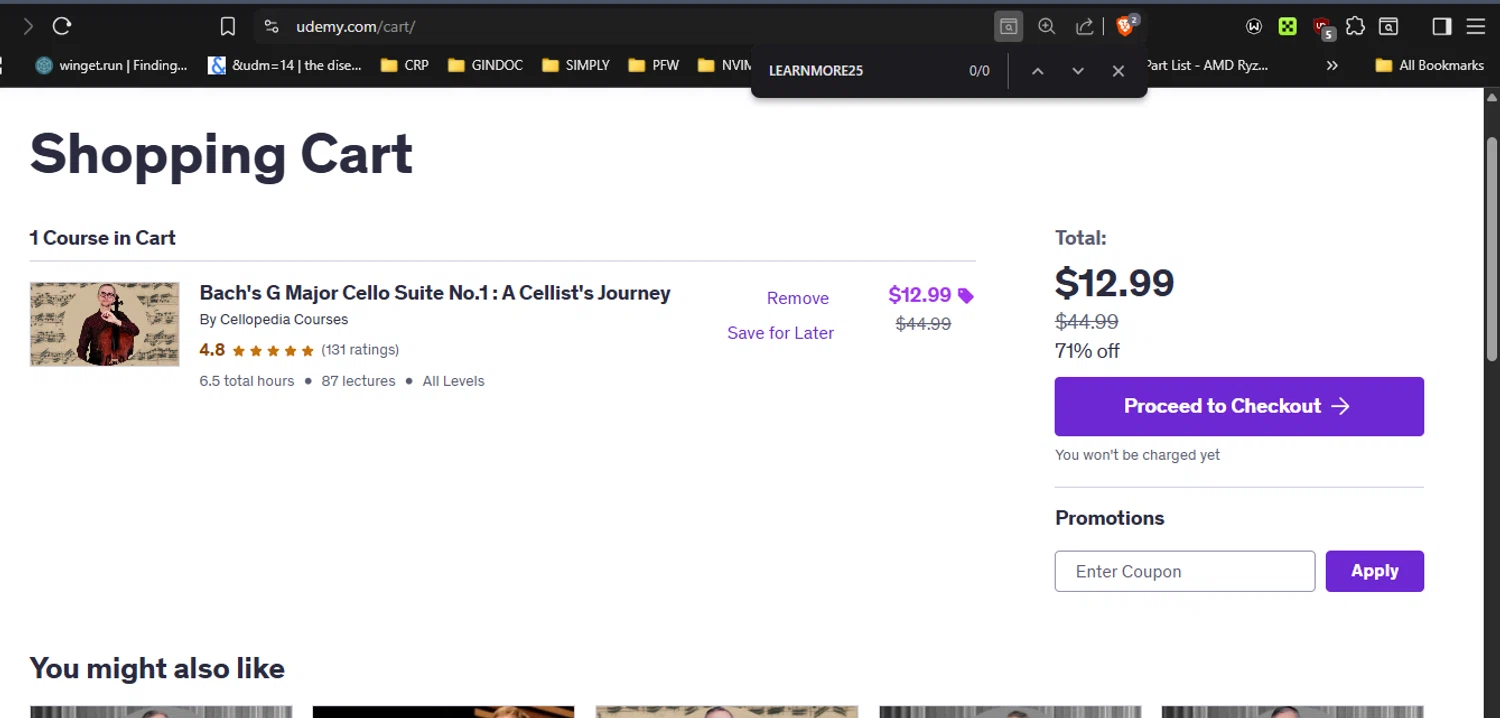Viewport: 1500px width, 718px height.
Task: Click the Enter Coupon field
Action: click(x=1185, y=571)
